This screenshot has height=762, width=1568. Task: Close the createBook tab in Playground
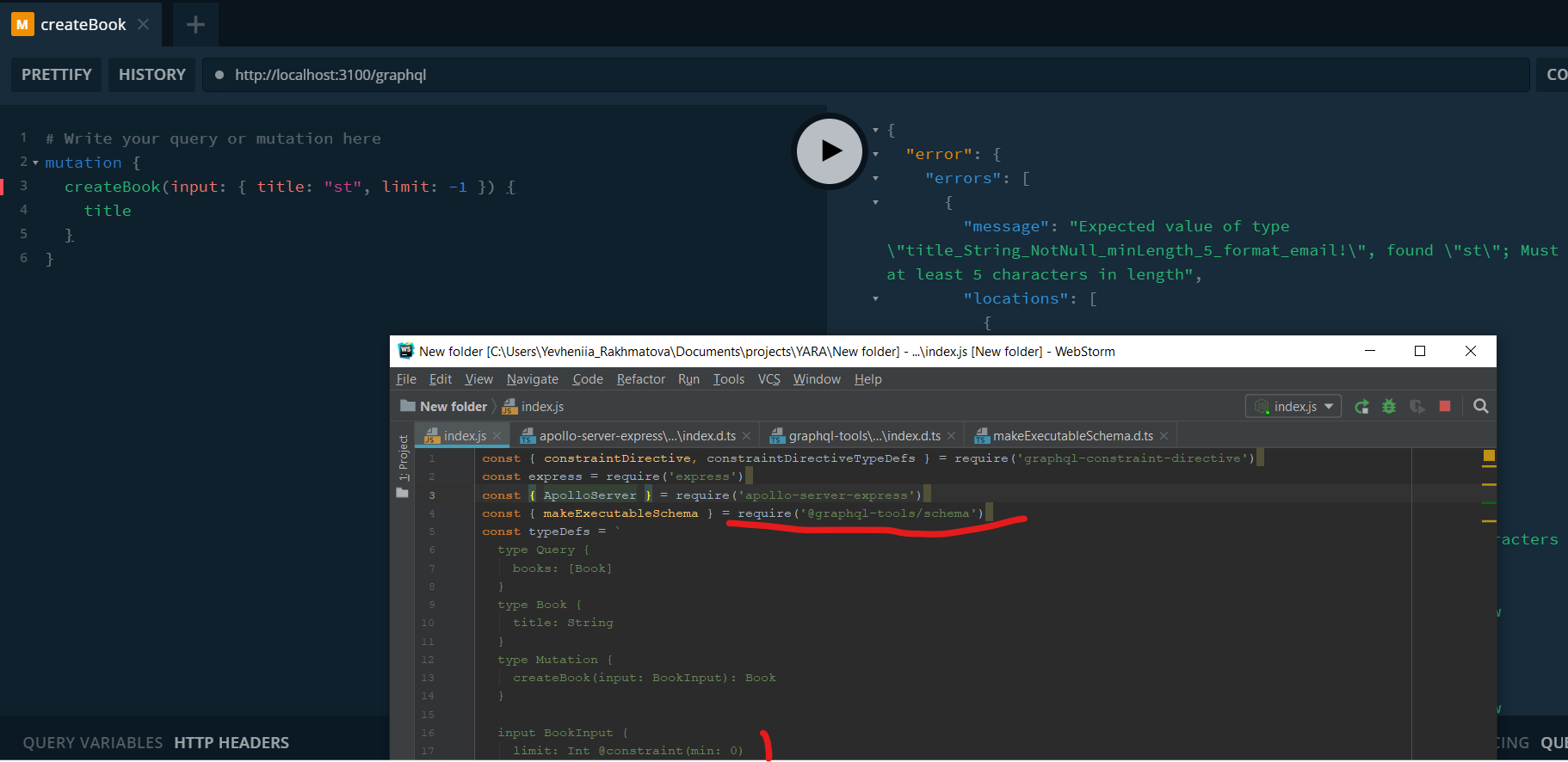[x=144, y=24]
